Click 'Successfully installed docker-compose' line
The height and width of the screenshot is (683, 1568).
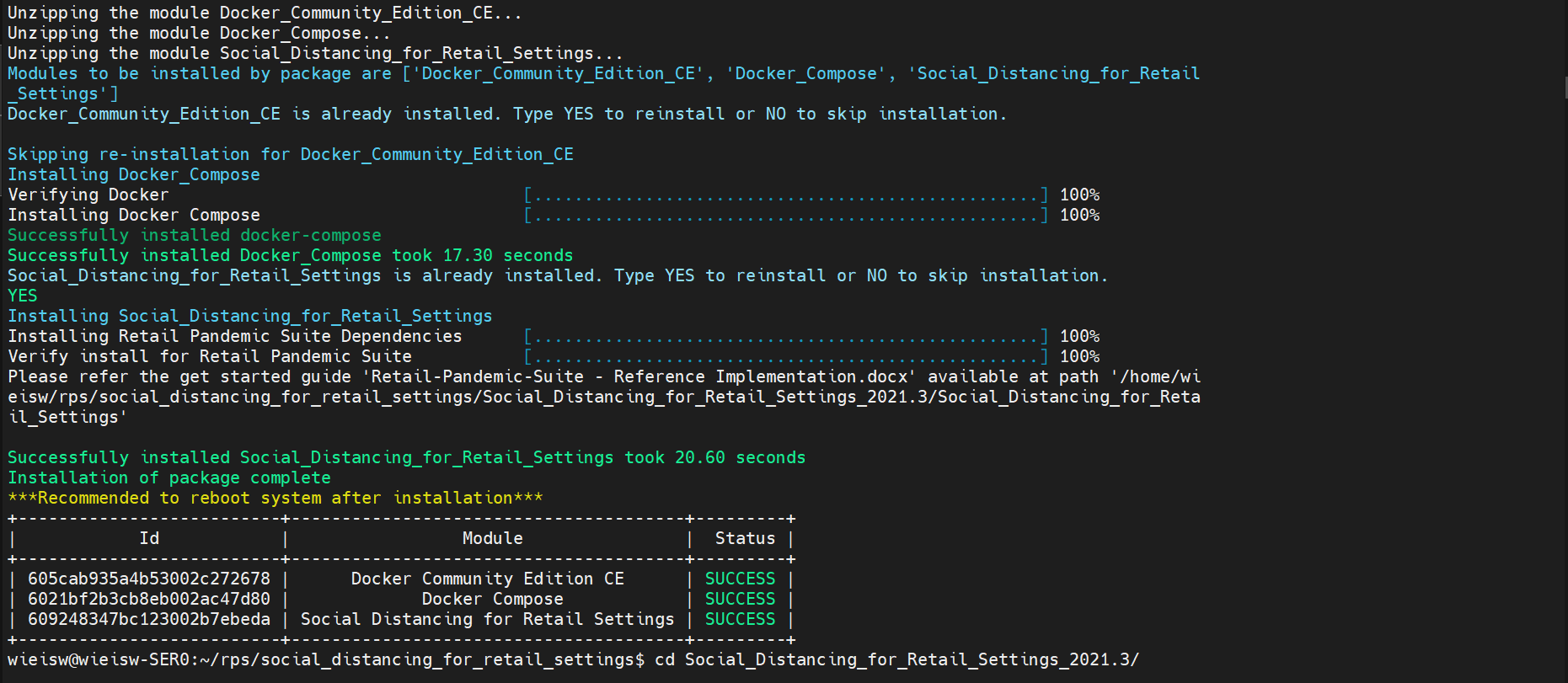click(x=195, y=236)
